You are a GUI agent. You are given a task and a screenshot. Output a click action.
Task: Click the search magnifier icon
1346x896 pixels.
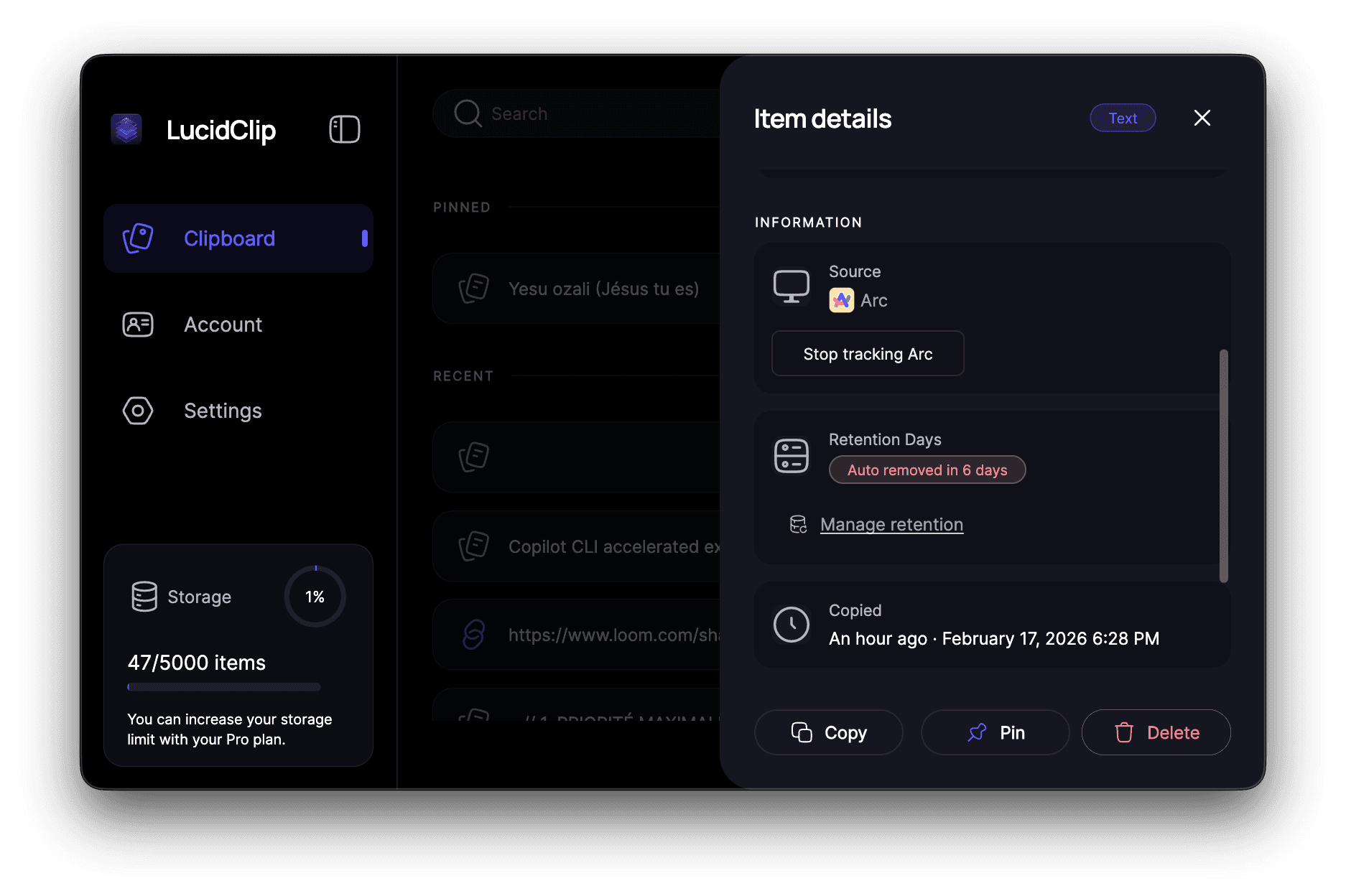click(x=467, y=113)
